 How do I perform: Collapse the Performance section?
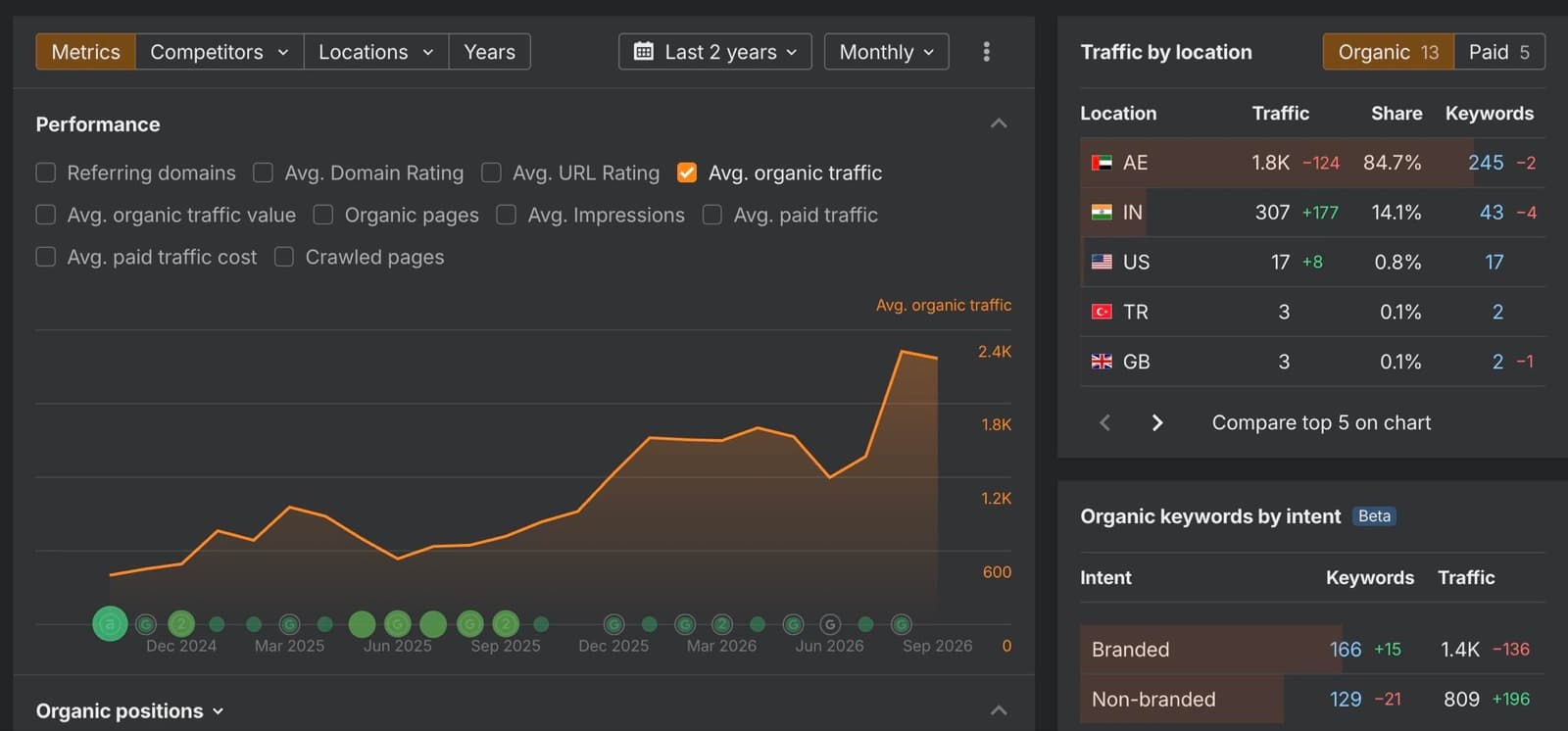(999, 123)
